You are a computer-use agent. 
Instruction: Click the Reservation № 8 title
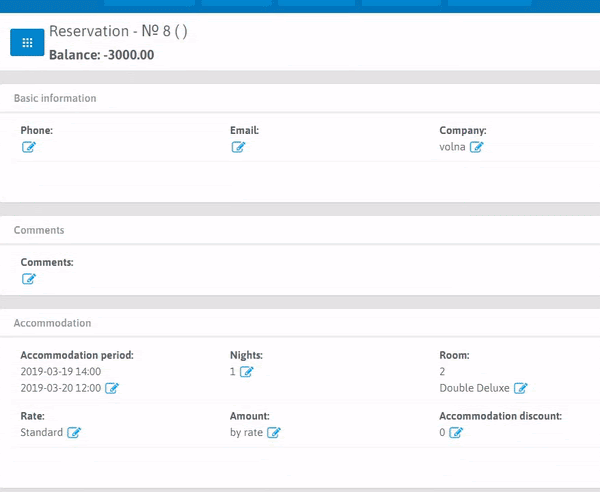pyautogui.click(x=118, y=32)
